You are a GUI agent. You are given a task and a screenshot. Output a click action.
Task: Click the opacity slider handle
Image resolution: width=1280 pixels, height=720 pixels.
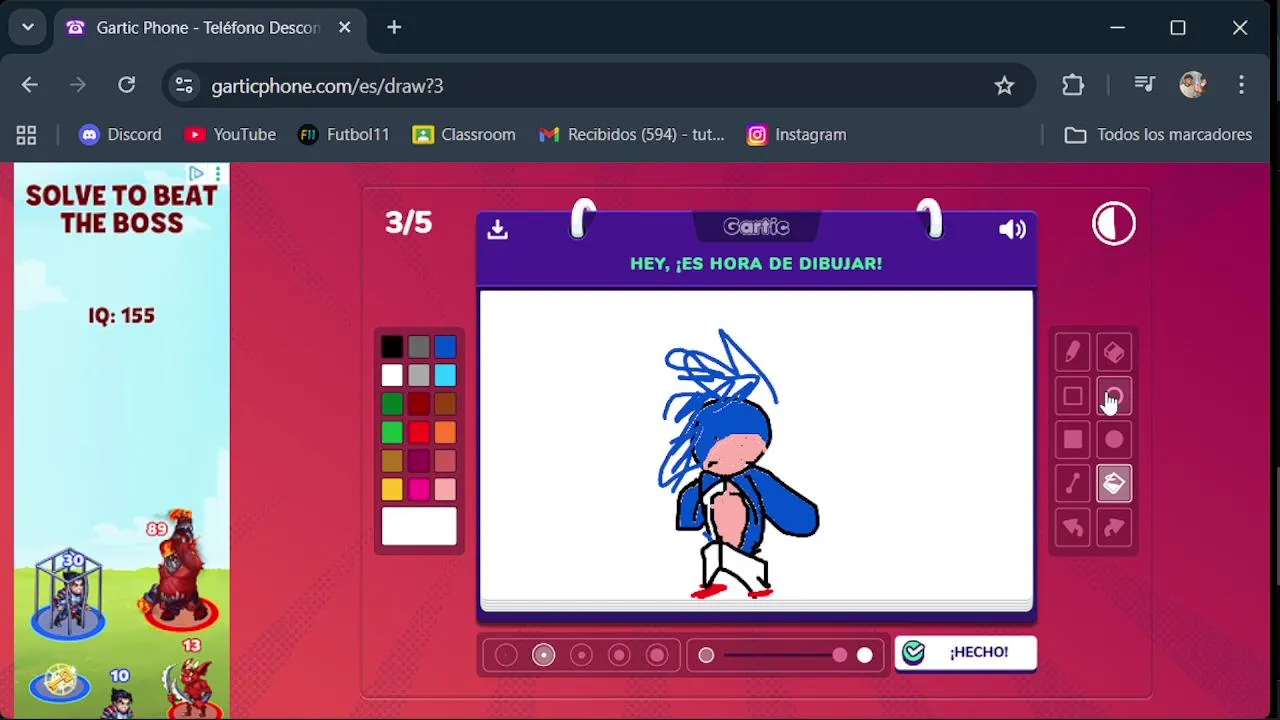click(x=839, y=655)
